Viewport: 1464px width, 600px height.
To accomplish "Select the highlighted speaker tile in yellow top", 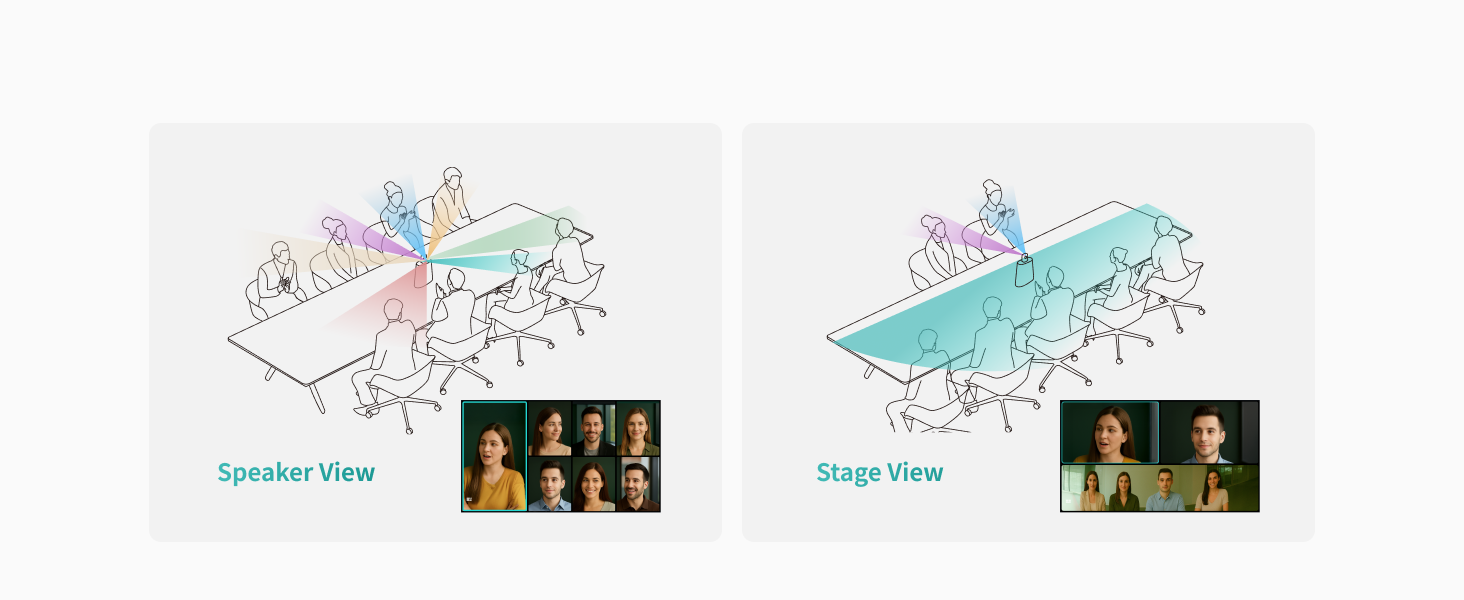I will [494, 456].
